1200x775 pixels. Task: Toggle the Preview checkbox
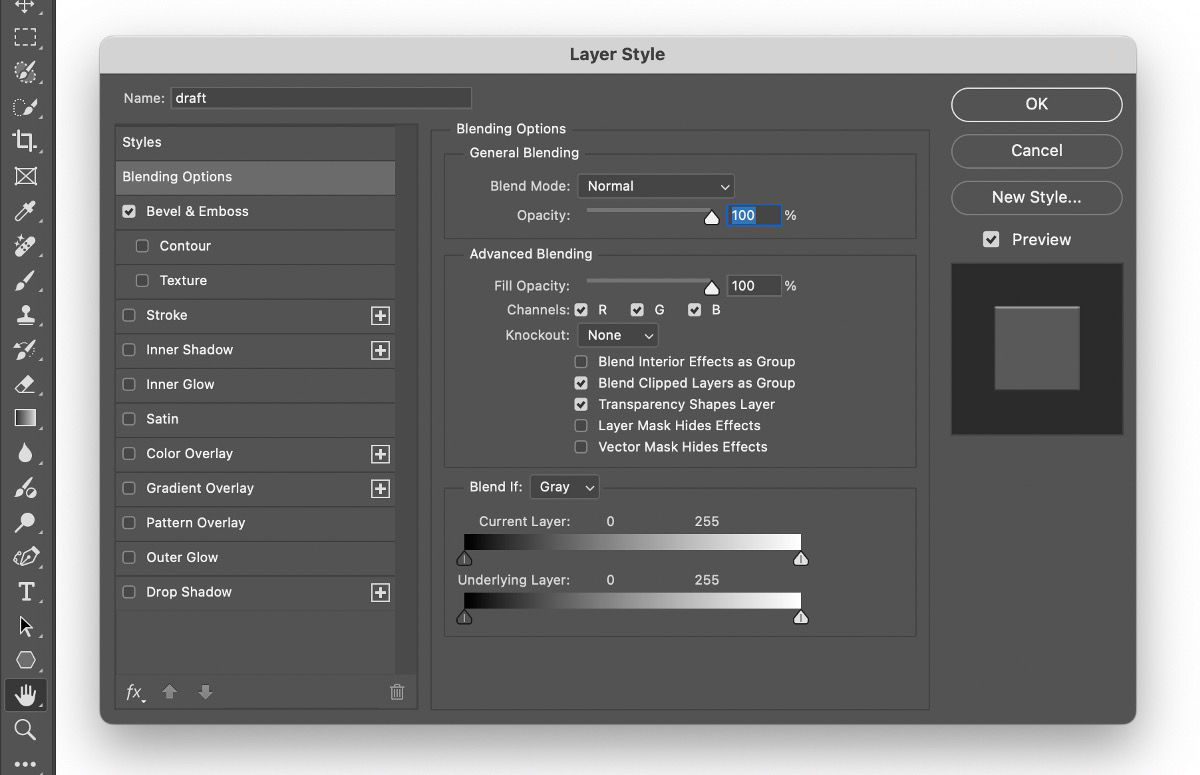[x=991, y=239]
